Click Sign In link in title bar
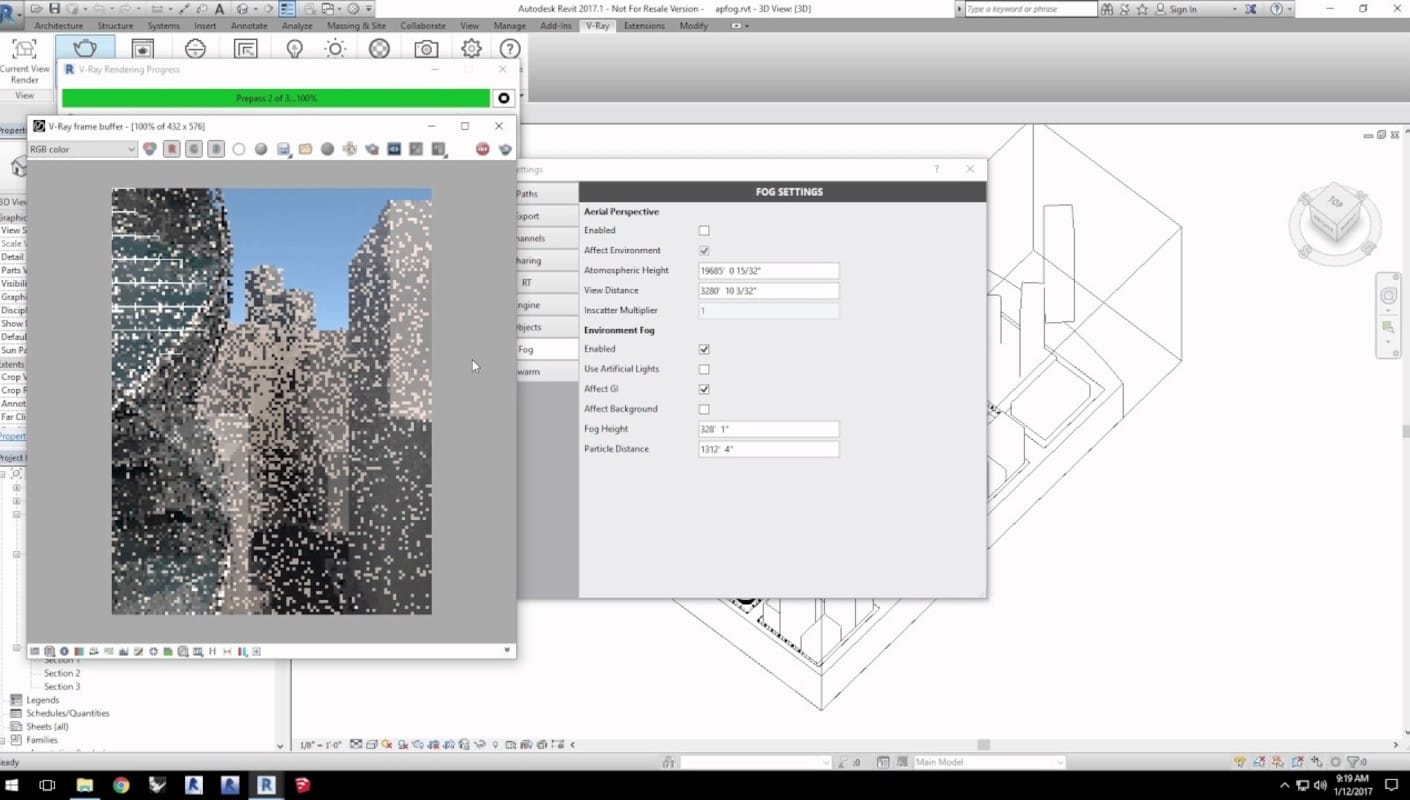This screenshot has width=1410, height=800. coord(1182,9)
